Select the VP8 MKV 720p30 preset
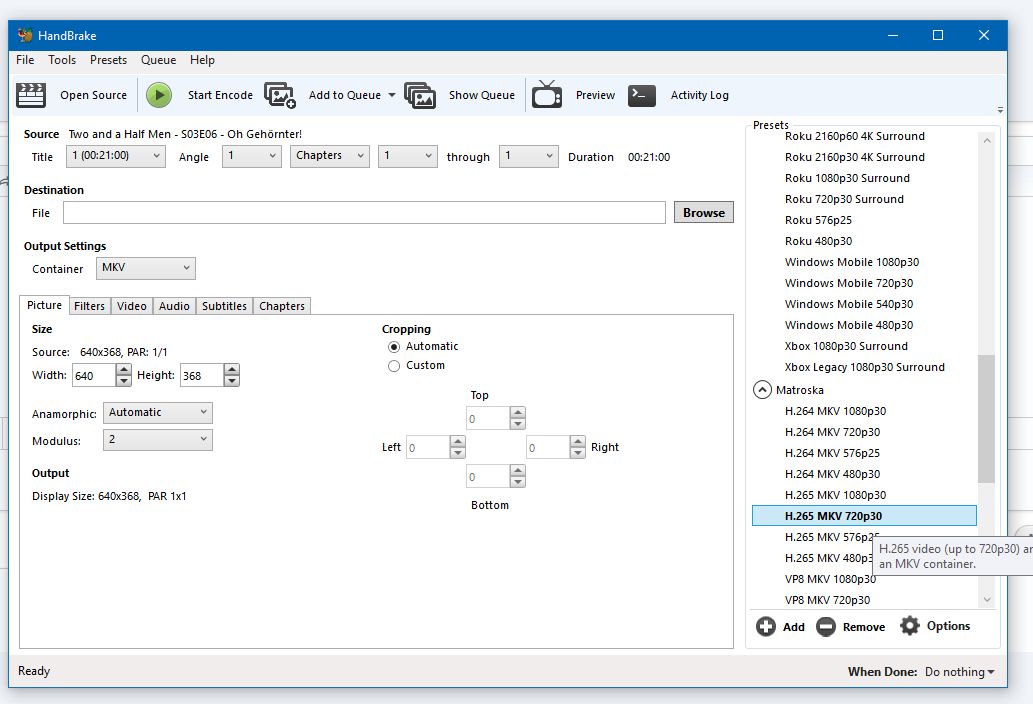This screenshot has width=1033, height=704. (x=827, y=600)
